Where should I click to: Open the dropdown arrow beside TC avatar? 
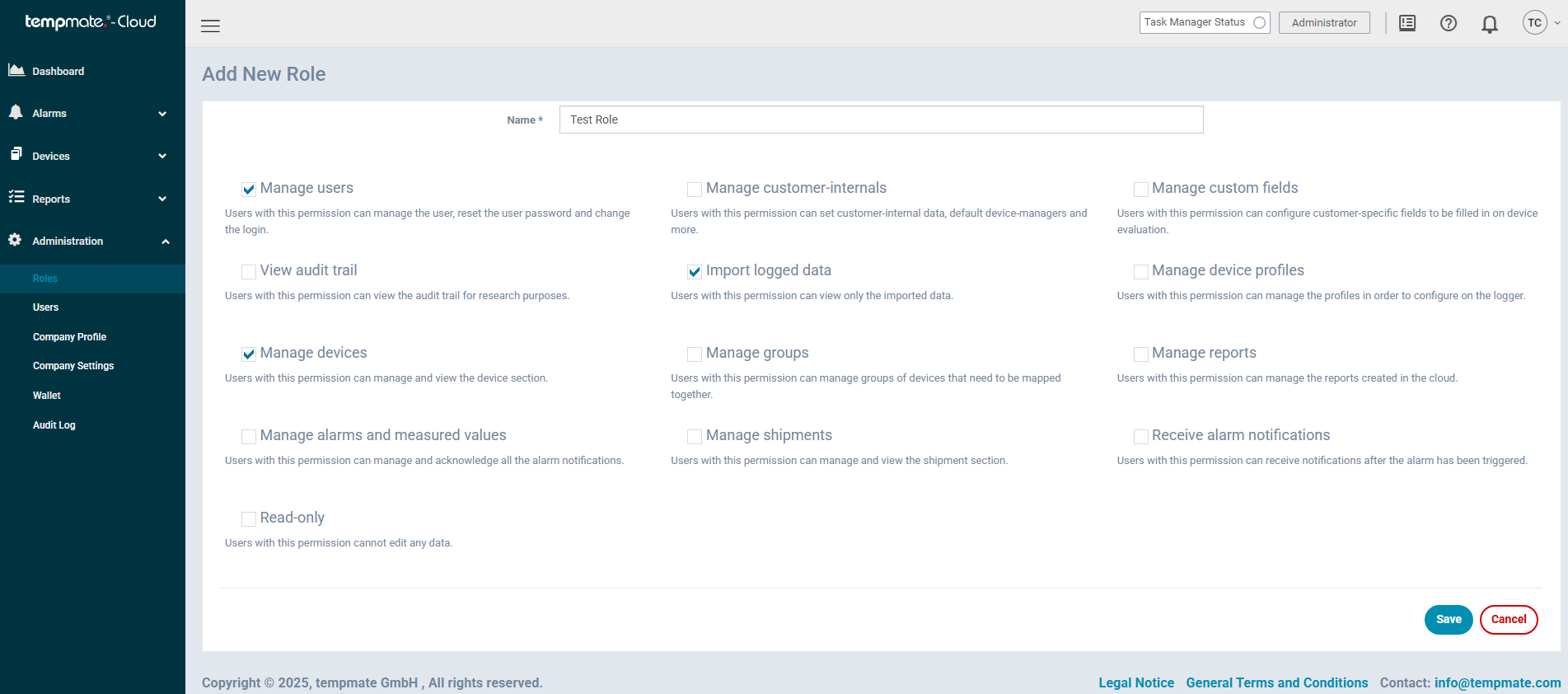click(x=1556, y=23)
